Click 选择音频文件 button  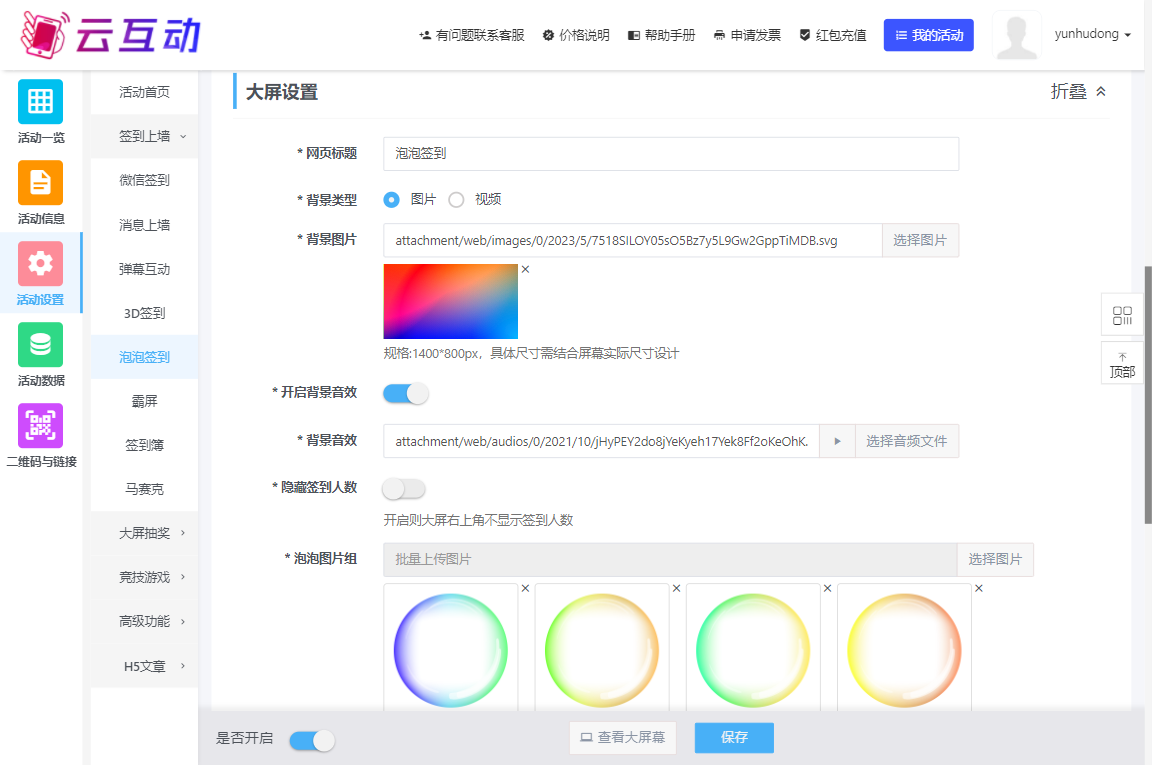point(907,441)
